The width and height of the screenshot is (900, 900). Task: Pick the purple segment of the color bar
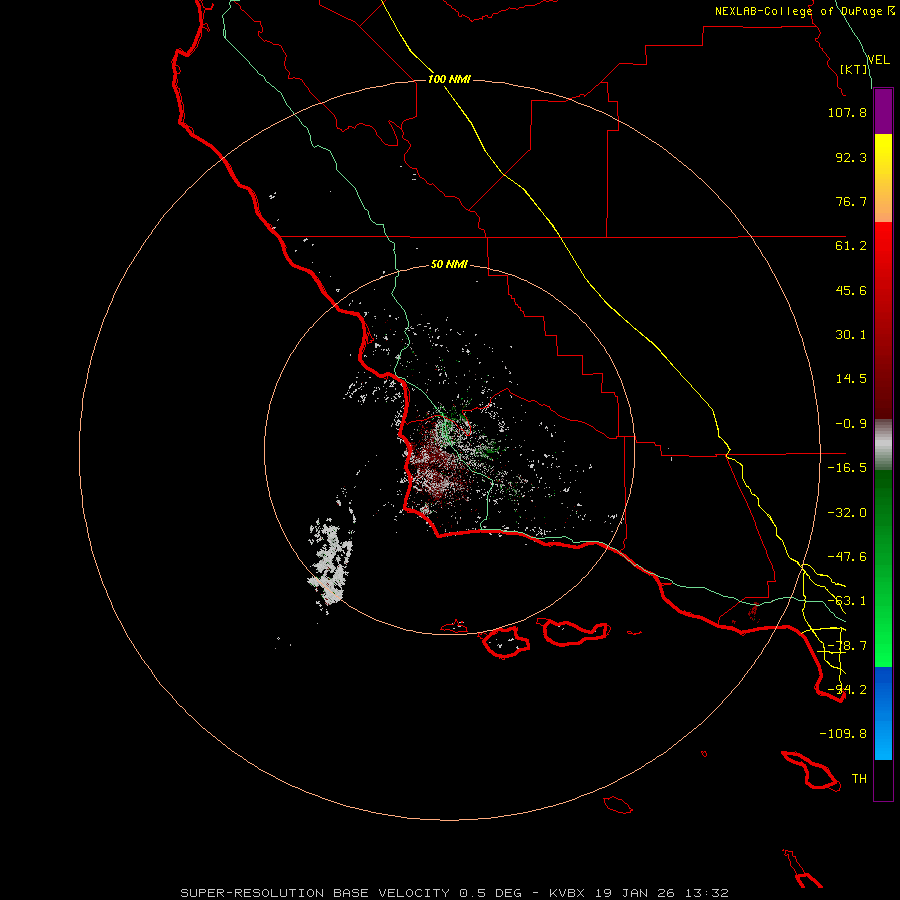pos(883,111)
